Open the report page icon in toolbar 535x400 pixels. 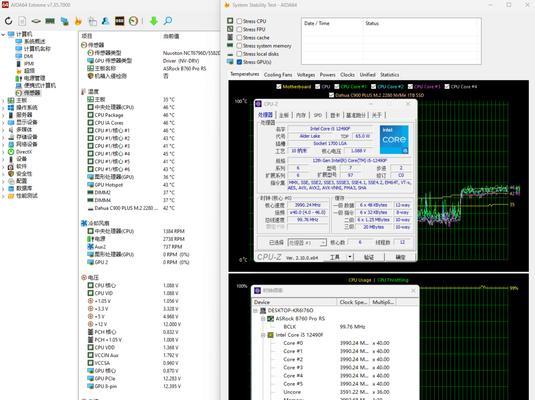click(22, 21)
